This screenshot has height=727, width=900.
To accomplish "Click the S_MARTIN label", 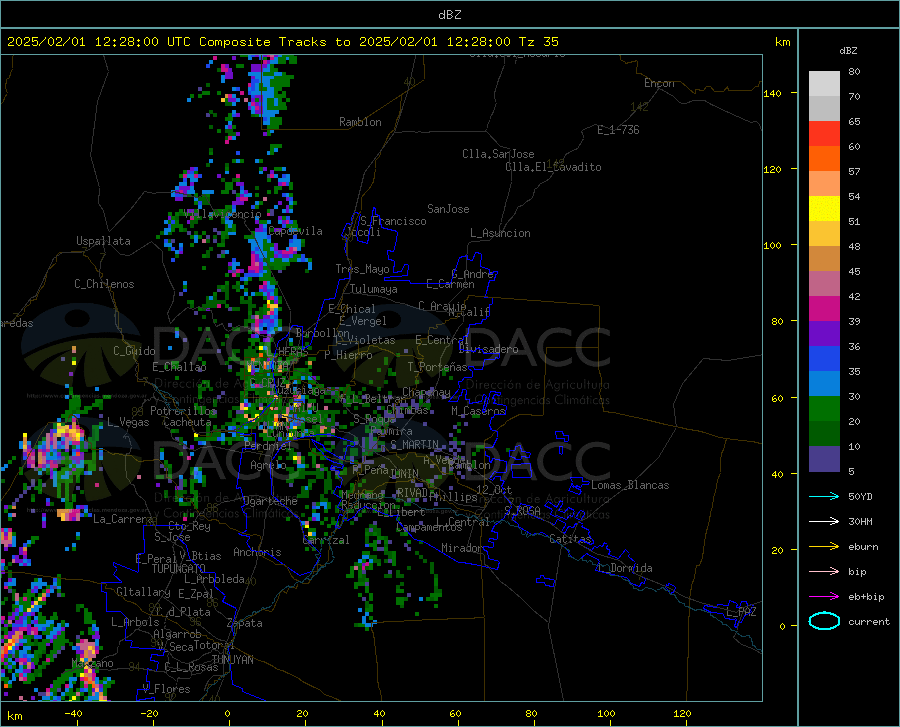I will pyautogui.click(x=414, y=445).
